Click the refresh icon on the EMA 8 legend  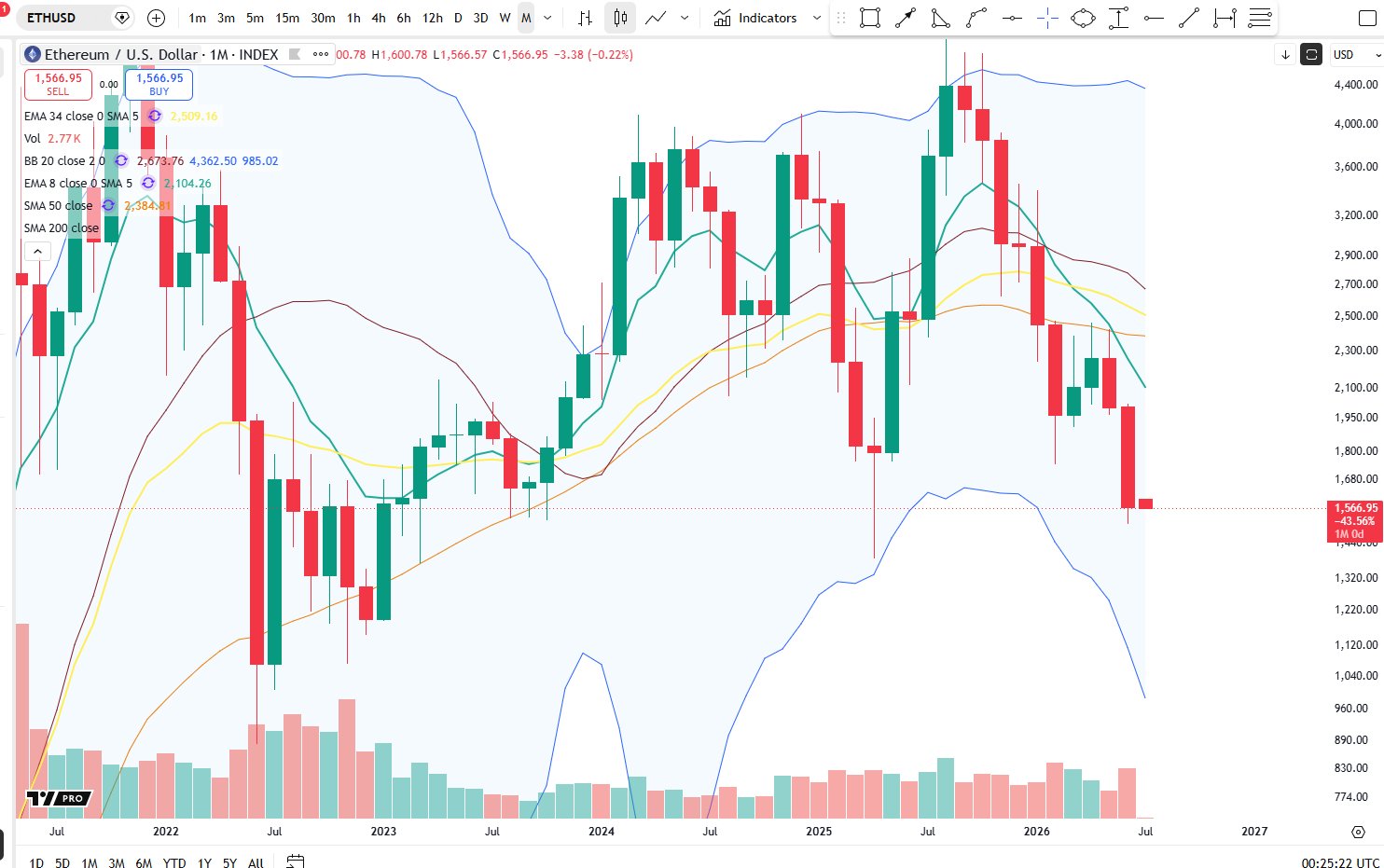coord(147,183)
